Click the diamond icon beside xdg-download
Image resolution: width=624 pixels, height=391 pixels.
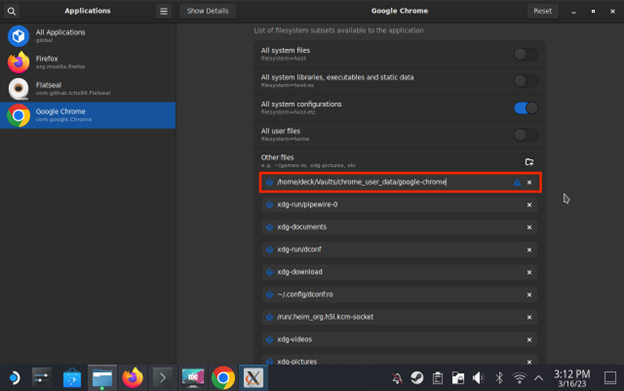pos(269,272)
